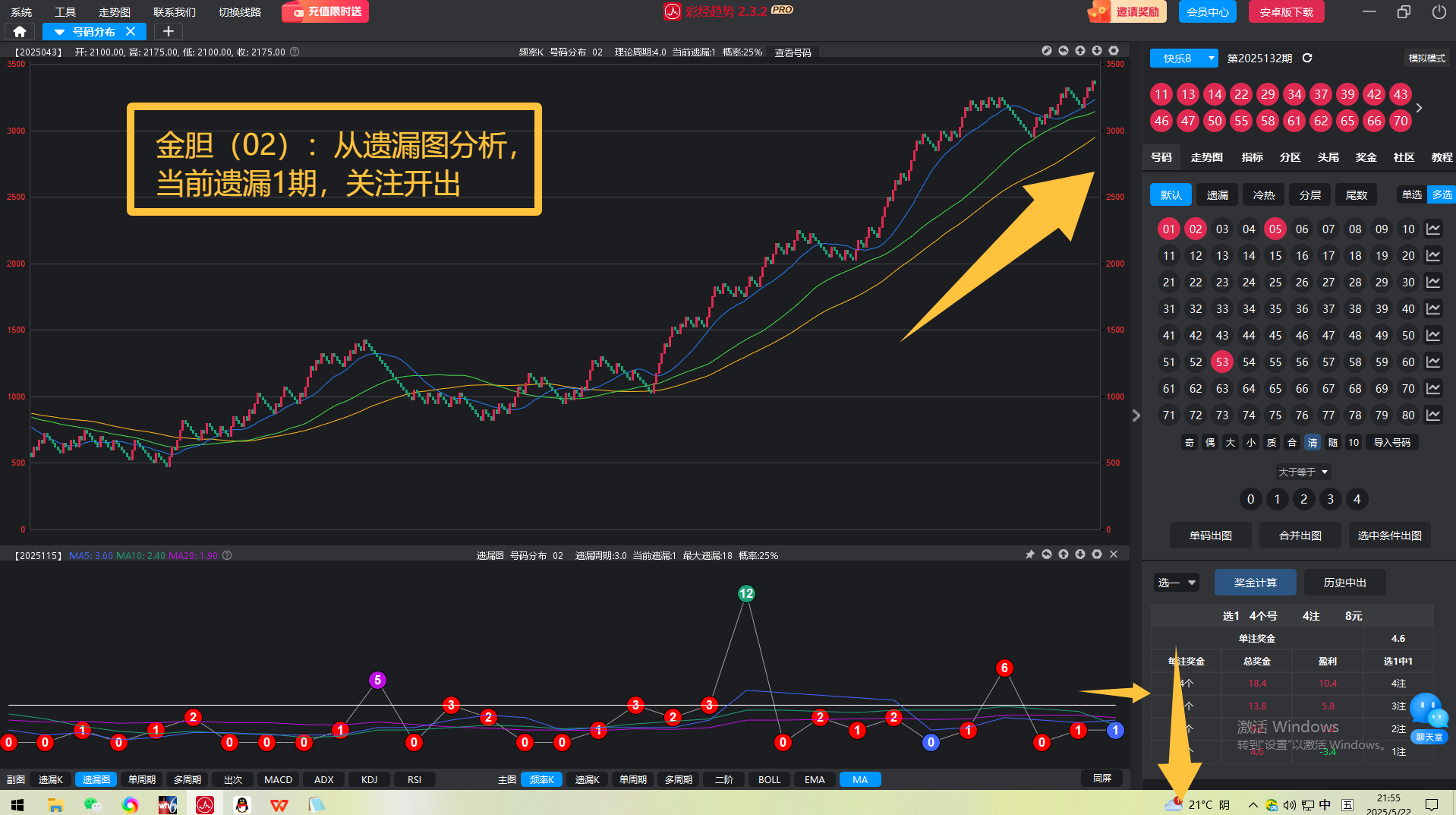Deselect number 53 in the grid
Screen dimensions: 1456x815
(x=1222, y=362)
